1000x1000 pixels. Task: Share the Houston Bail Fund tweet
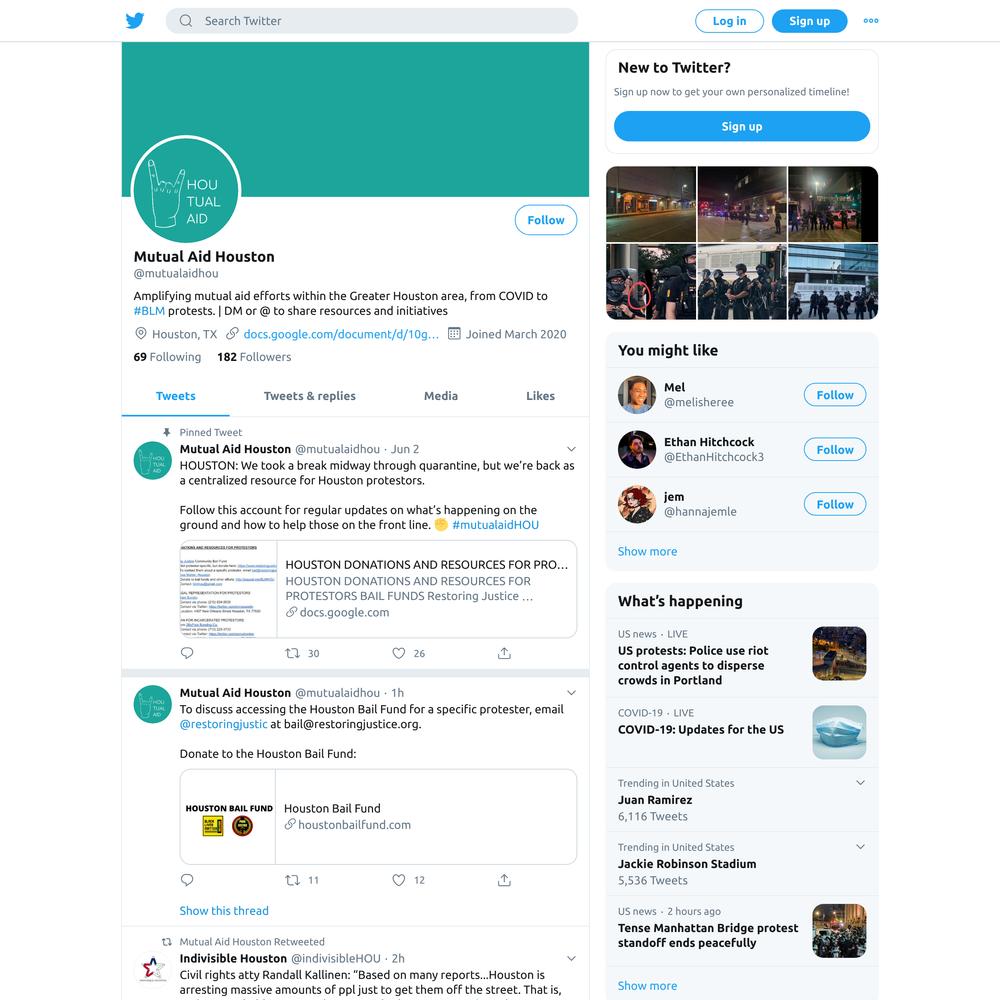(x=504, y=880)
